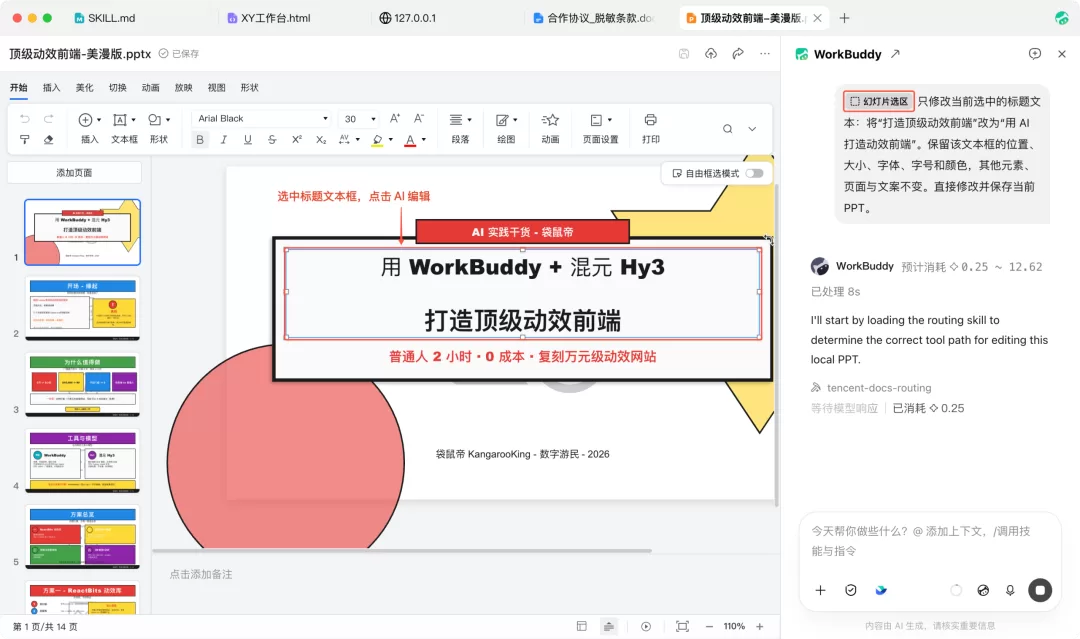Switch to the 美化 ribbon tab
Screen dimensions: 1080x639
[x=85, y=87]
